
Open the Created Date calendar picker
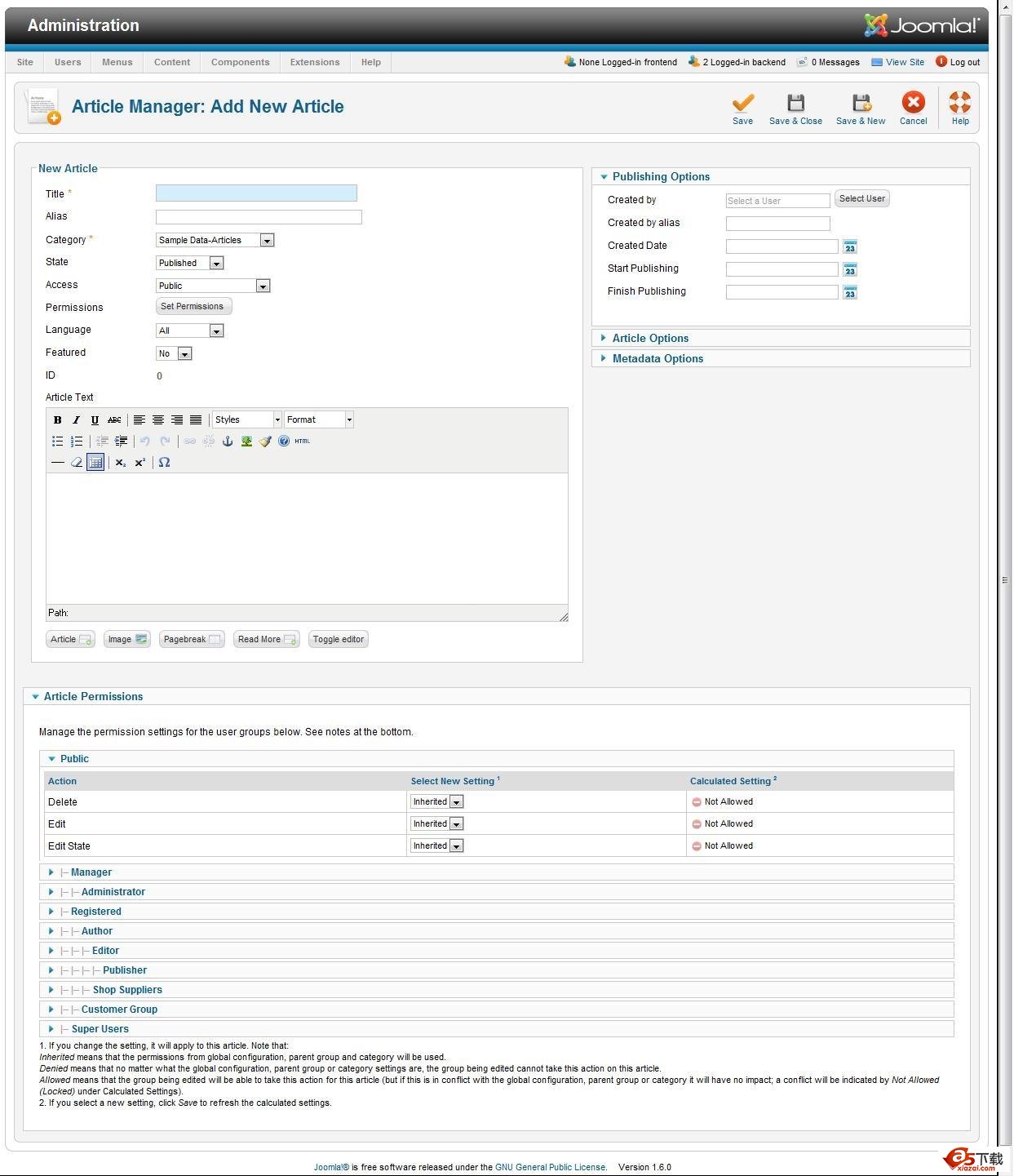849,246
